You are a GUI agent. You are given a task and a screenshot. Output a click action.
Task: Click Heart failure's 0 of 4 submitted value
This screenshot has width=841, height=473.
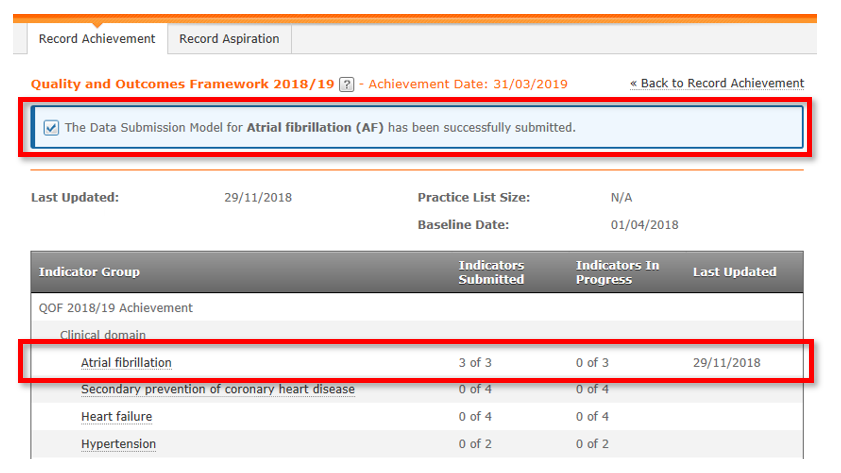475,417
